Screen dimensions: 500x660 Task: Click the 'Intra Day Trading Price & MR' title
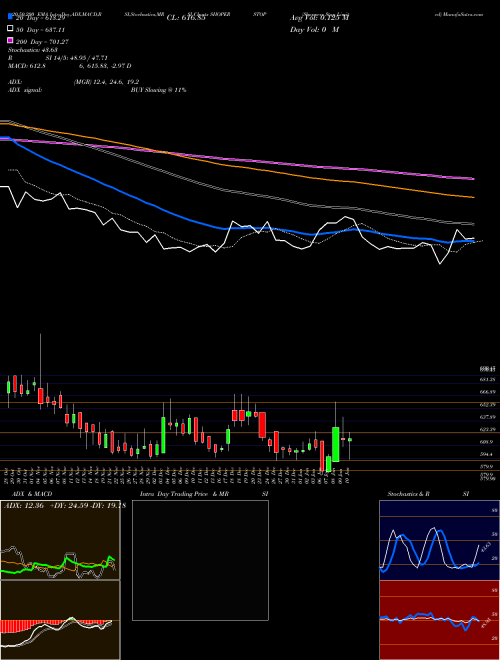(184, 494)
